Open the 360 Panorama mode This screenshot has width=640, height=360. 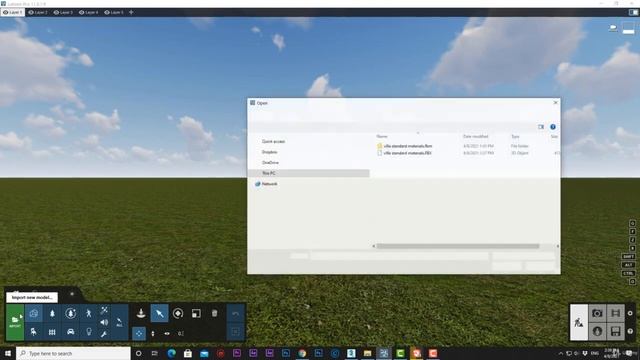click(597, 331)
